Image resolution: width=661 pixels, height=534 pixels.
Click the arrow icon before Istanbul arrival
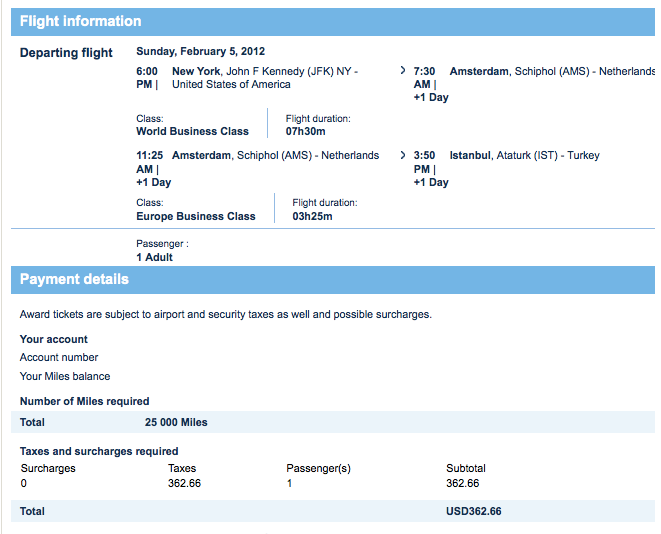(403, 155)
